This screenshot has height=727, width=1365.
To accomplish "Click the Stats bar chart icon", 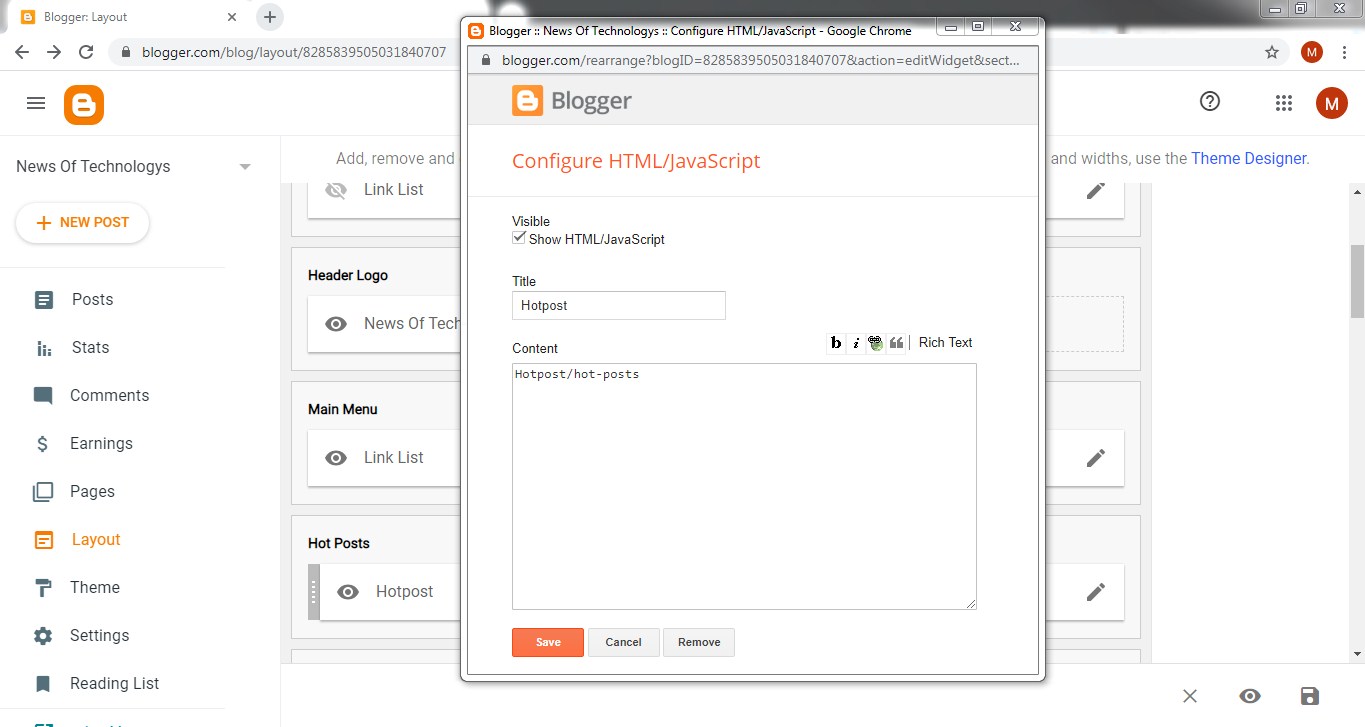I will click(x=43, y=348).
